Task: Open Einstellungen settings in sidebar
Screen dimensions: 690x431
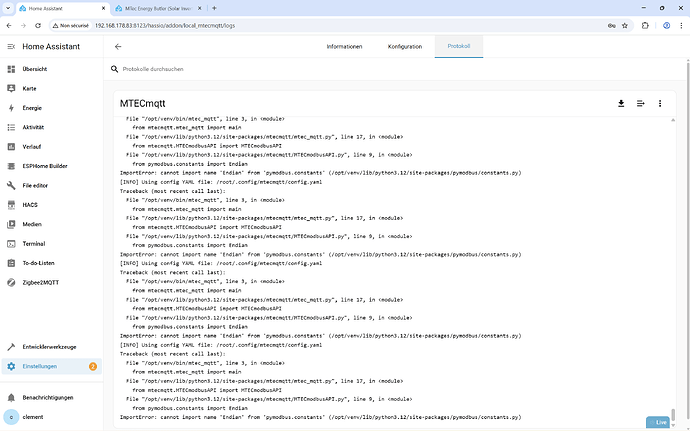Action: coord(51,366)
